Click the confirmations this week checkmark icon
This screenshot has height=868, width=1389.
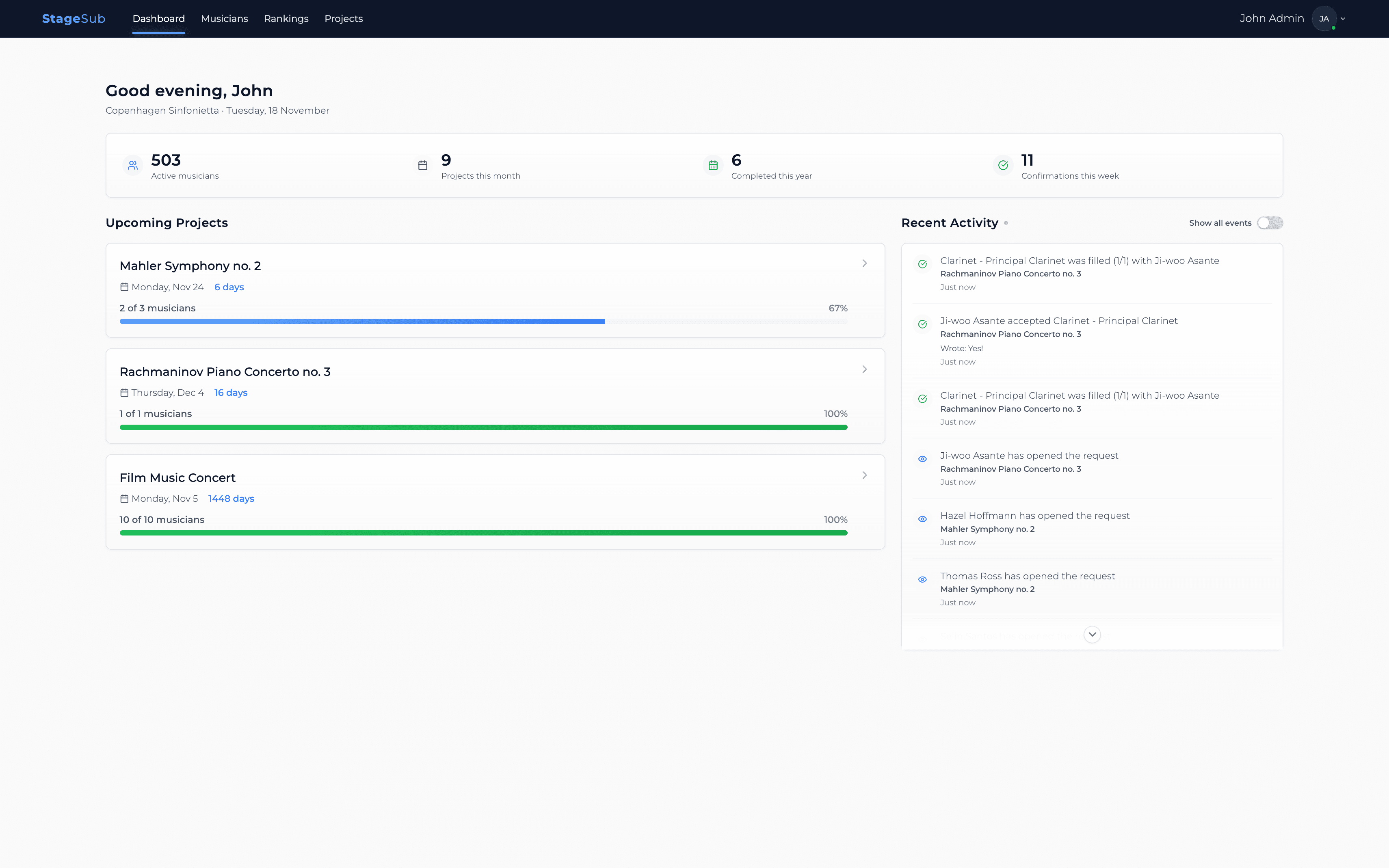click(1003, 165)
